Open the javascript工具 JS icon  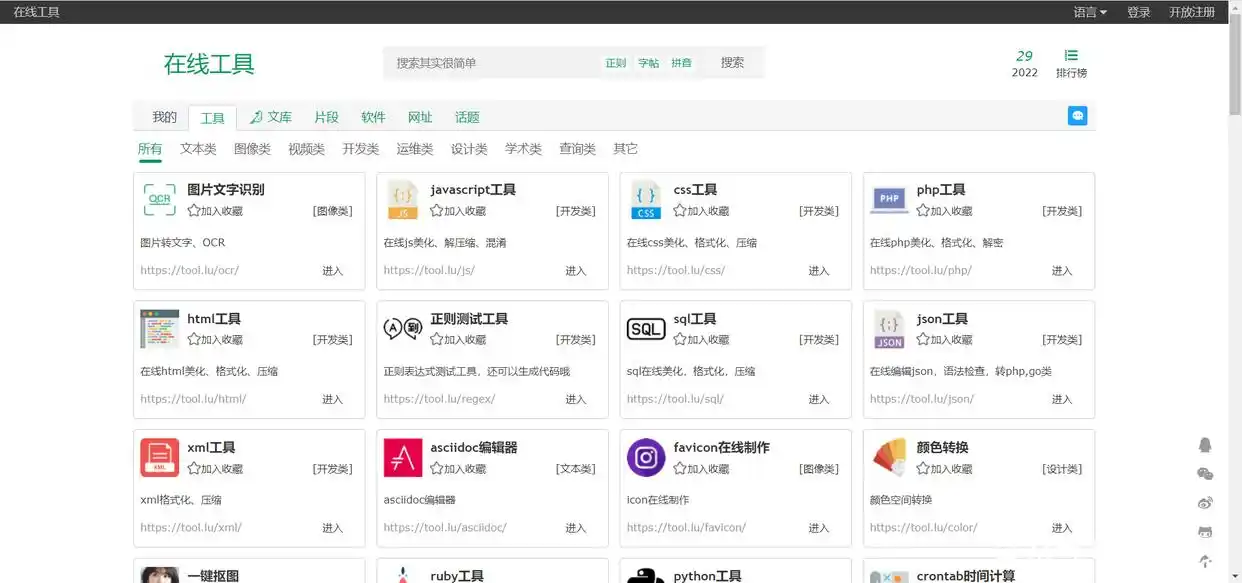[x=402, y=199]
